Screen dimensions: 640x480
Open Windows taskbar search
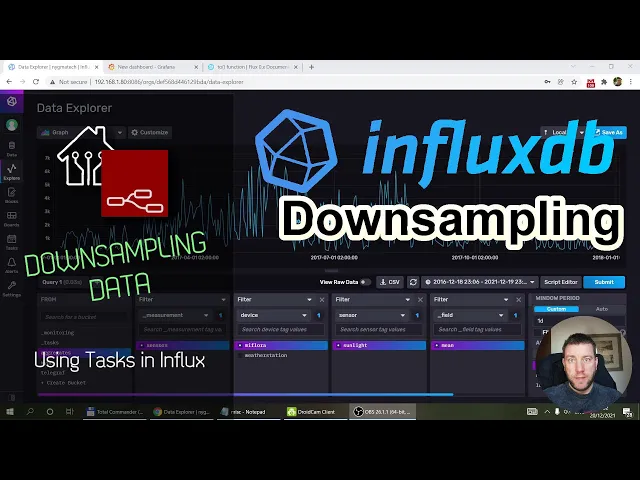pyautogui.click(x=30, y=411)
